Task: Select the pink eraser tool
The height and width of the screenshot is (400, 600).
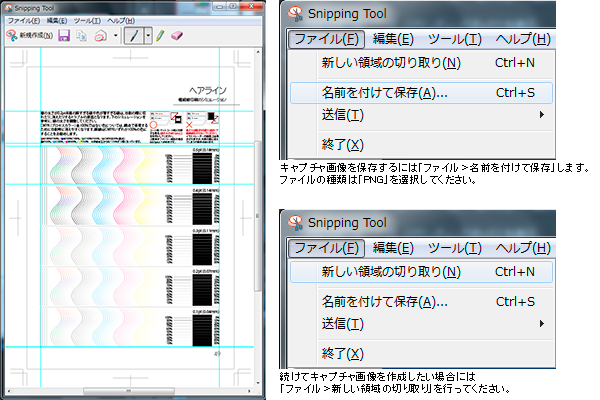Action: pos(177,36)
